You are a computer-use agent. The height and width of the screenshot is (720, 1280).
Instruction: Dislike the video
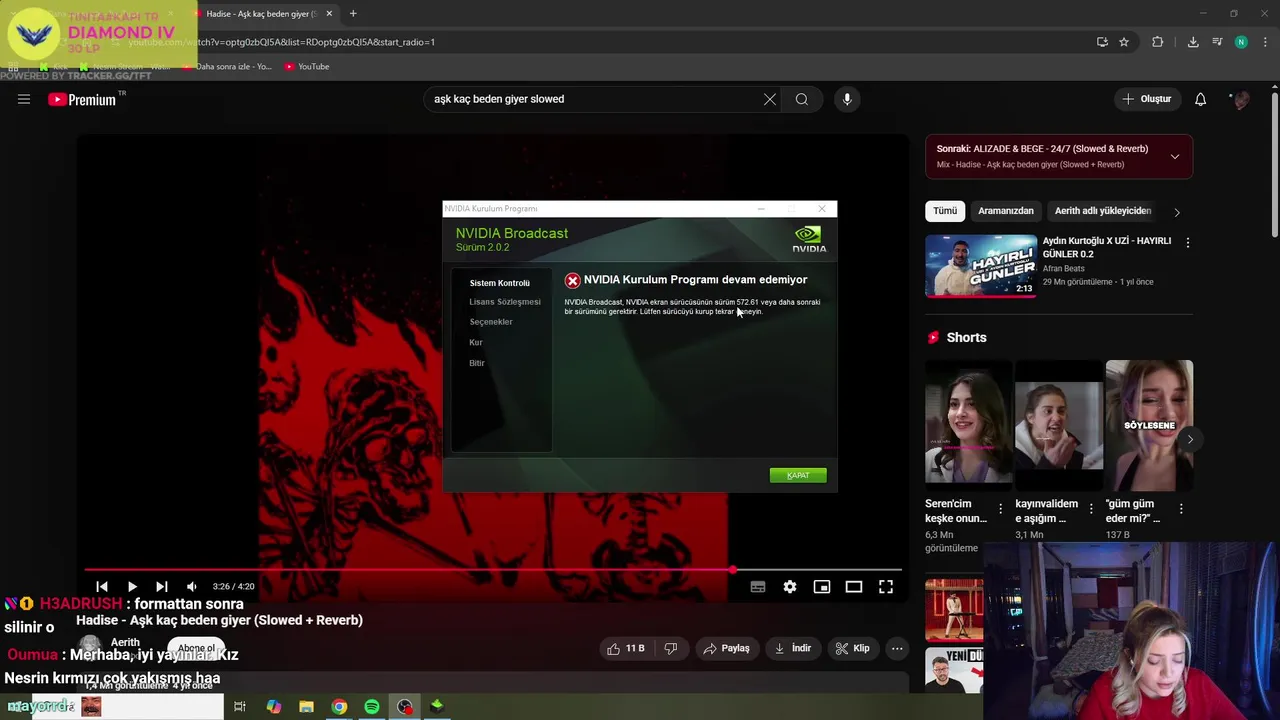[x=671, y=648]
